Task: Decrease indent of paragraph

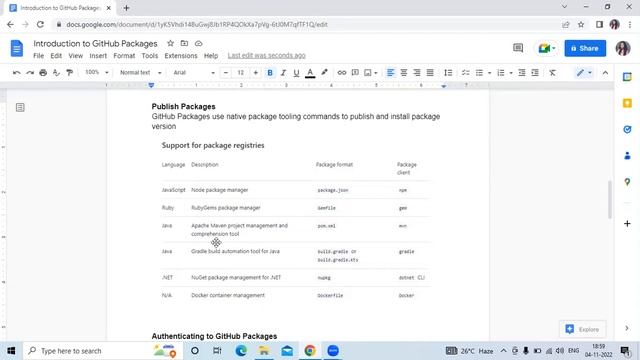Action: coord(522,73)
